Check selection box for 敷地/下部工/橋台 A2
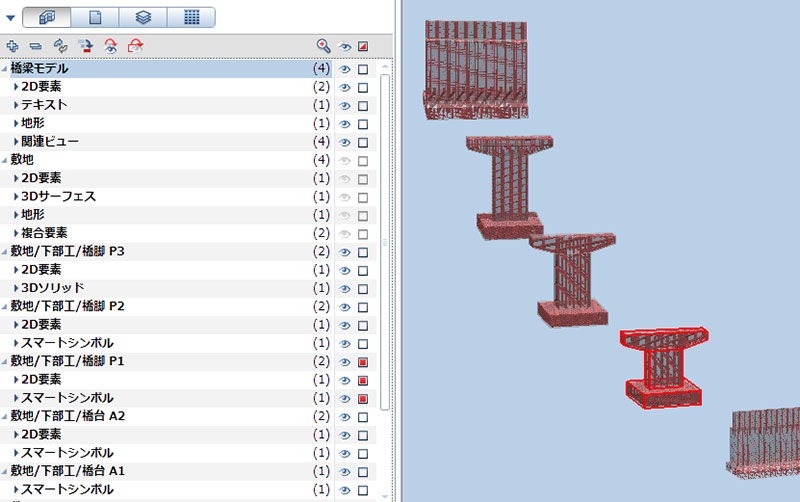This screenshot has width=800, height=502. (x=363, y=417)
